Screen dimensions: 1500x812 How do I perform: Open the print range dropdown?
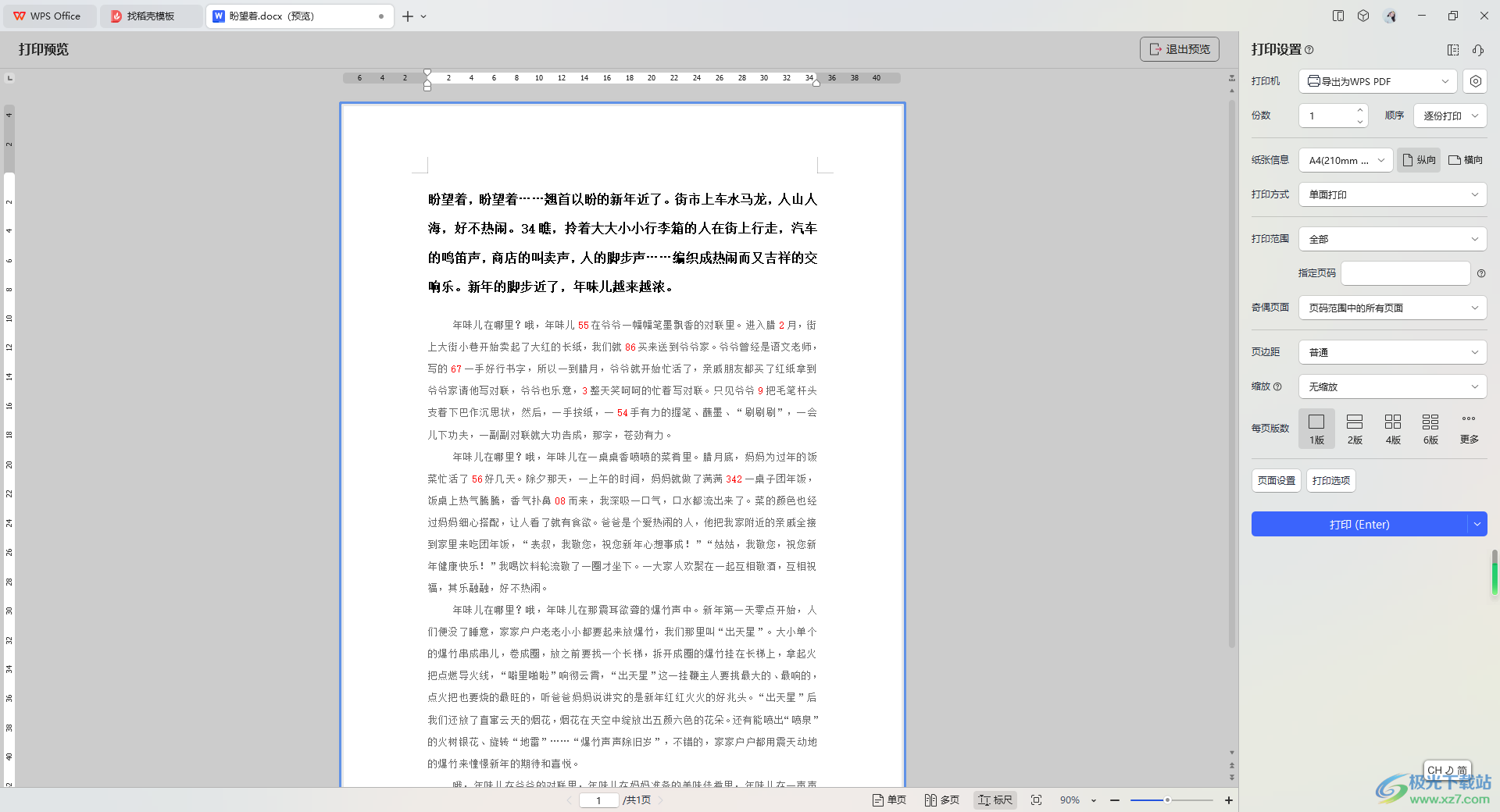[1393, 239]
